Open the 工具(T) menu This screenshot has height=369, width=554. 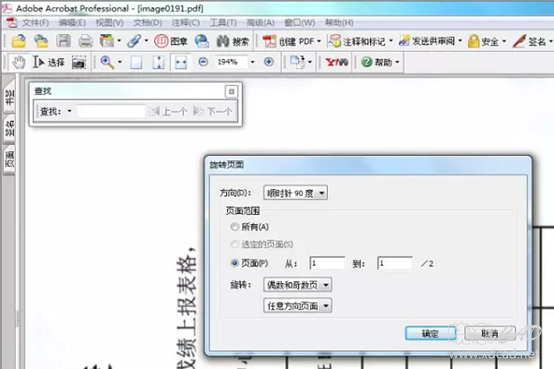[223, 23]
